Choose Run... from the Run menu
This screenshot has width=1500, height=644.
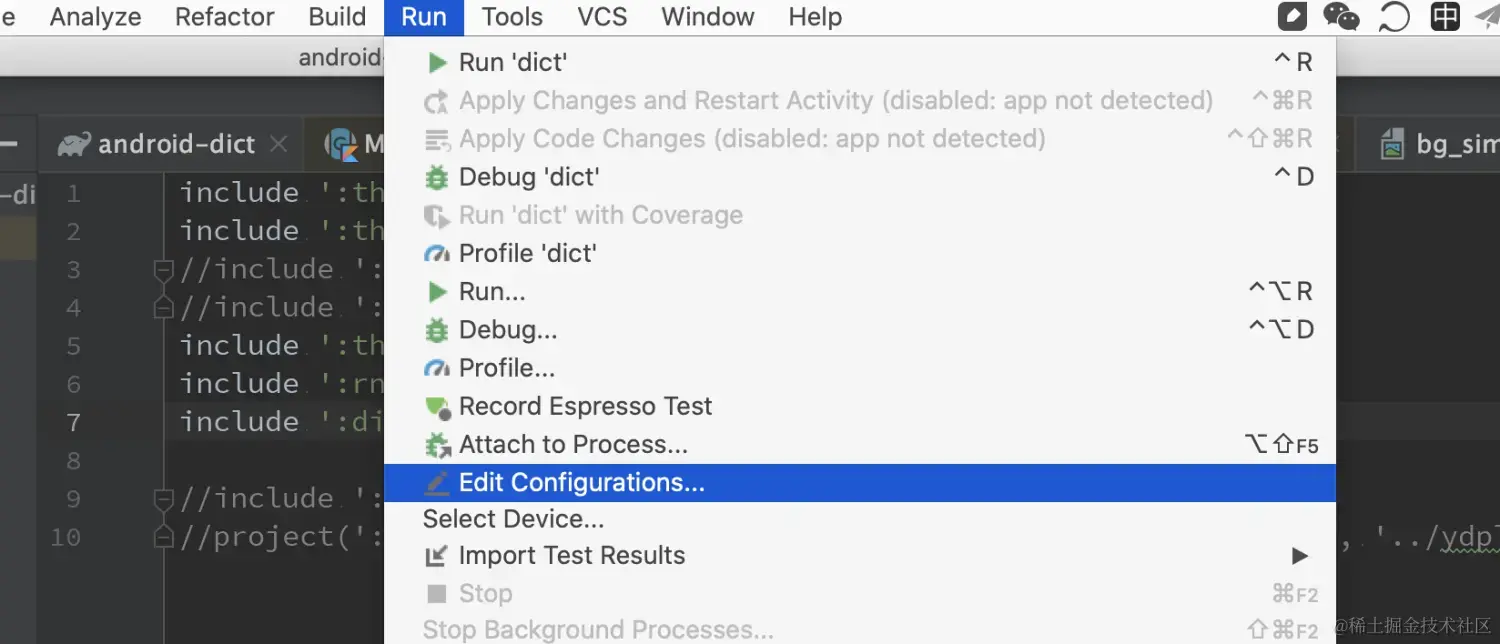click(x=492, y=292)
